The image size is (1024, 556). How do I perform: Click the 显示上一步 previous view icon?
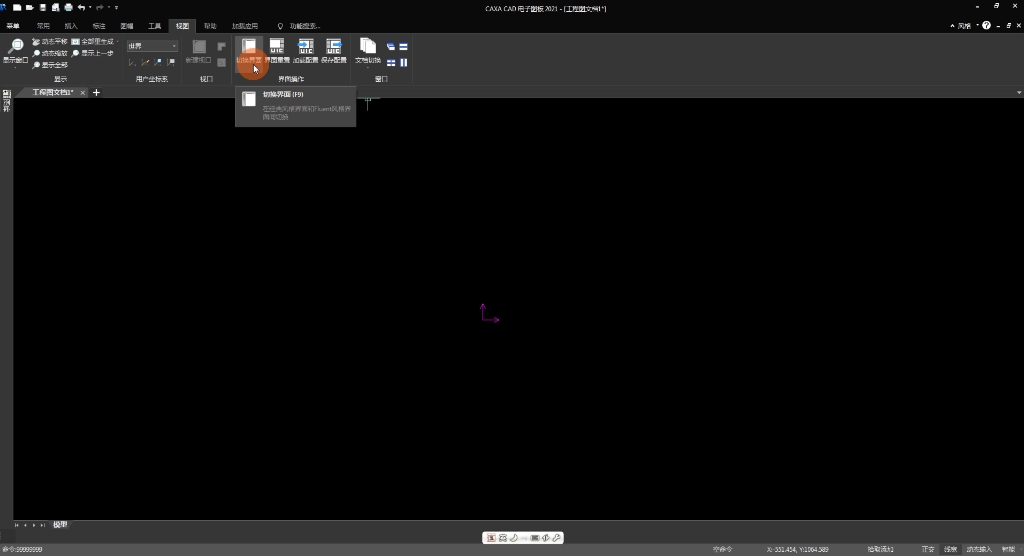(93, 53)
